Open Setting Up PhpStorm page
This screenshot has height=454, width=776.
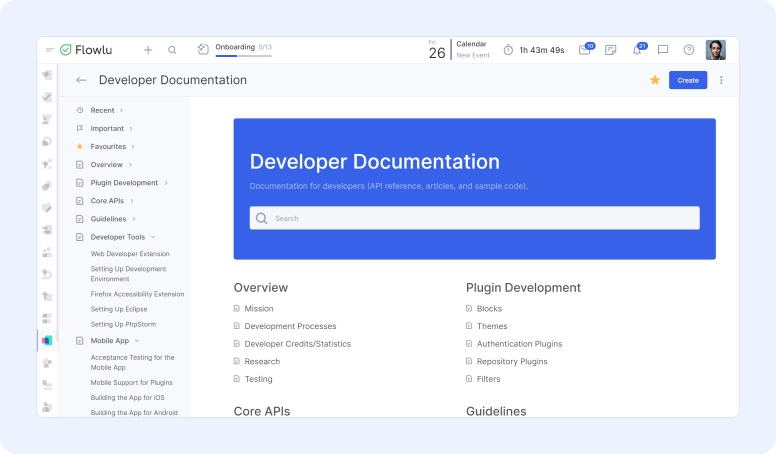click(123, 324)
